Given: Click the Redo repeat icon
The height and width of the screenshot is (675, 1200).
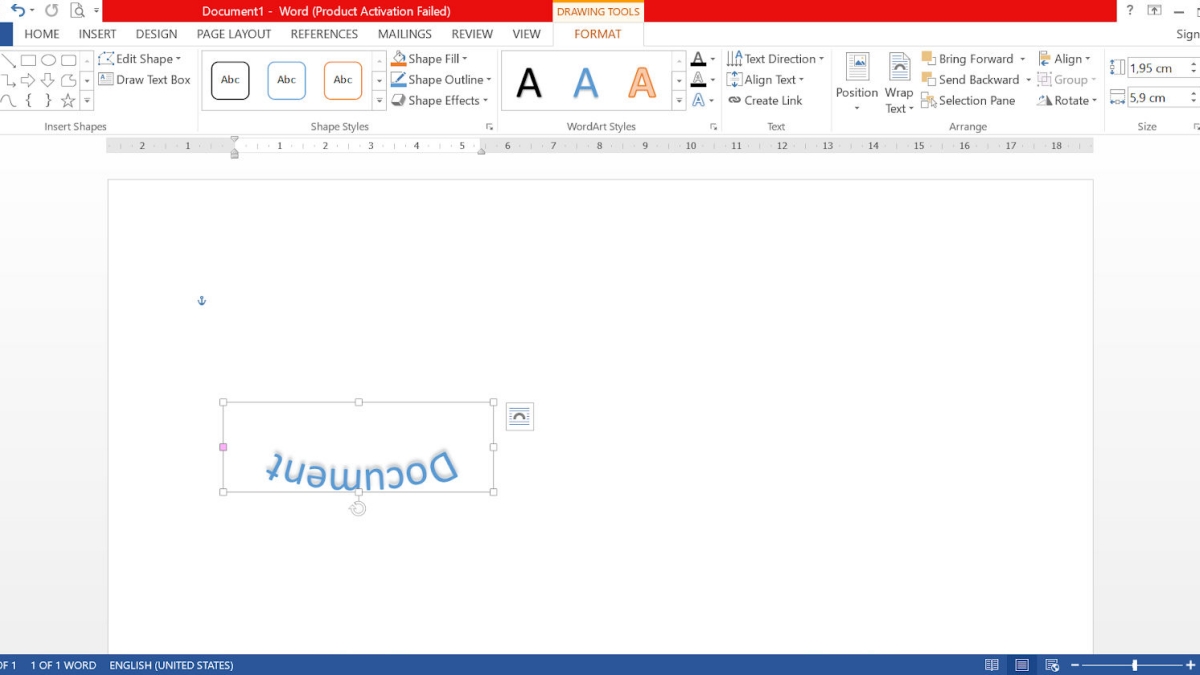Looking at the screenshot, I should click(x=52, y=11).
